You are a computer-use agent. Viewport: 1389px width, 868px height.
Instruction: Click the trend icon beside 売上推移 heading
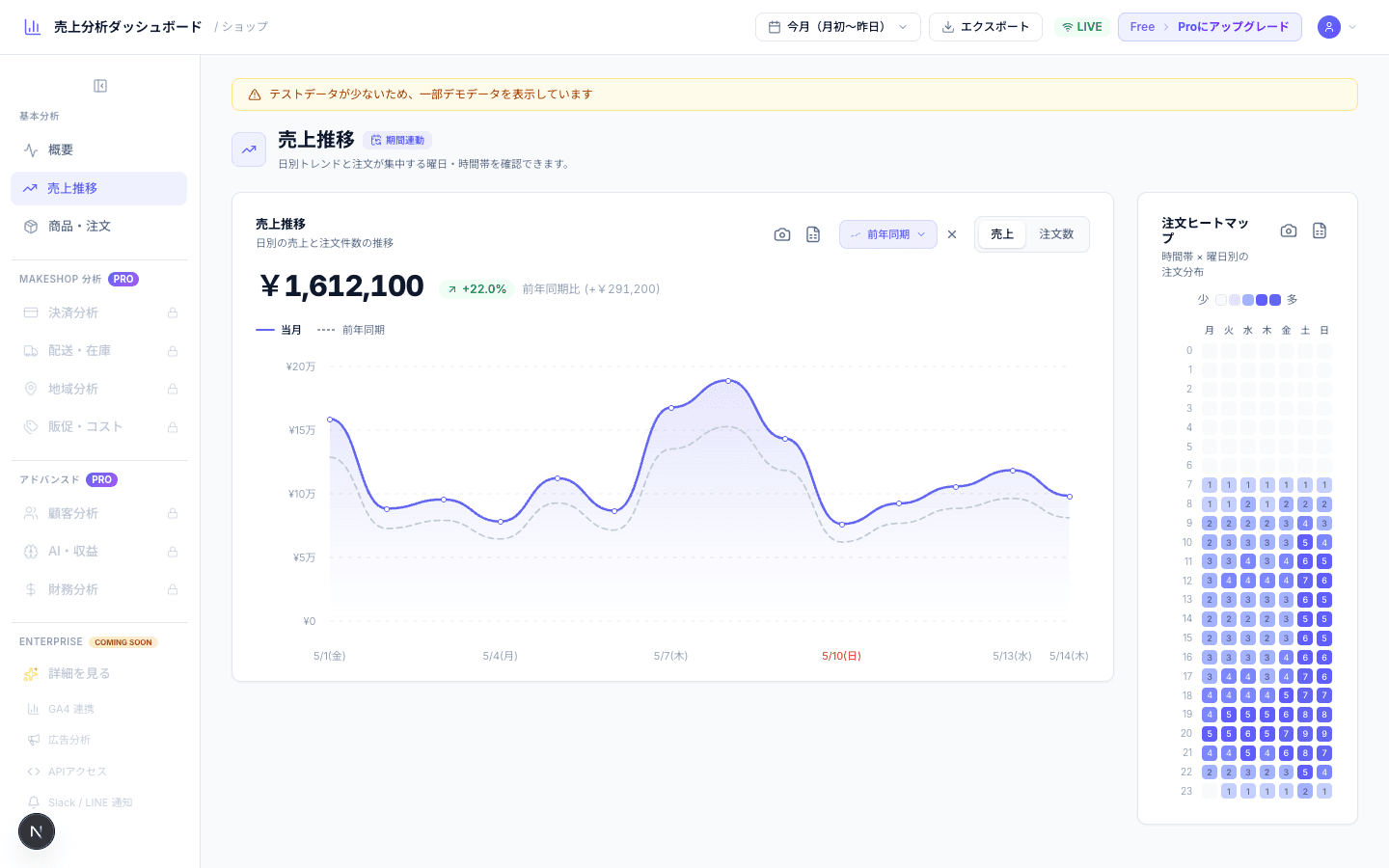pyautogui.click(x=249, y=149)
